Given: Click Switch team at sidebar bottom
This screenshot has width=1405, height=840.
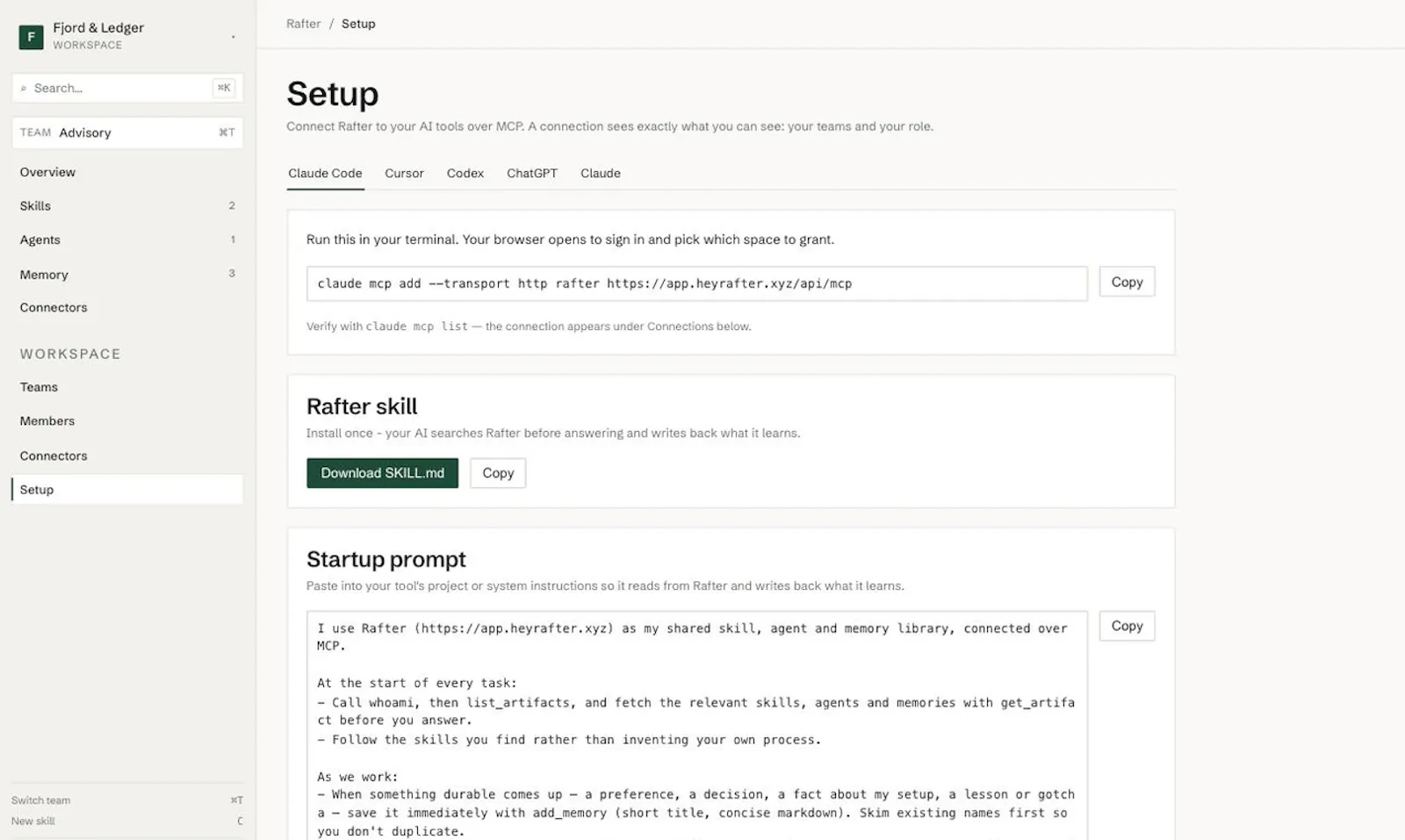Looking at the screenshot, I should click(x=41, y=801).
